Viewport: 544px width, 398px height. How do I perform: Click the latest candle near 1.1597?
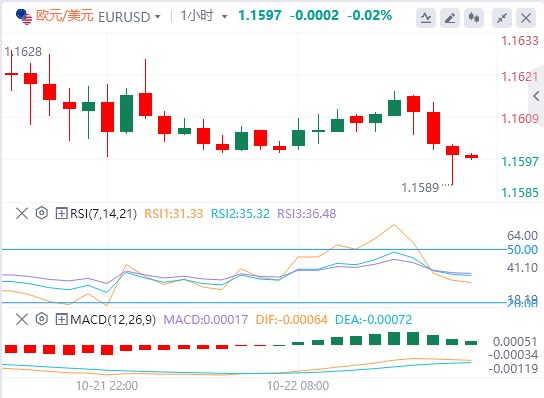471,156
